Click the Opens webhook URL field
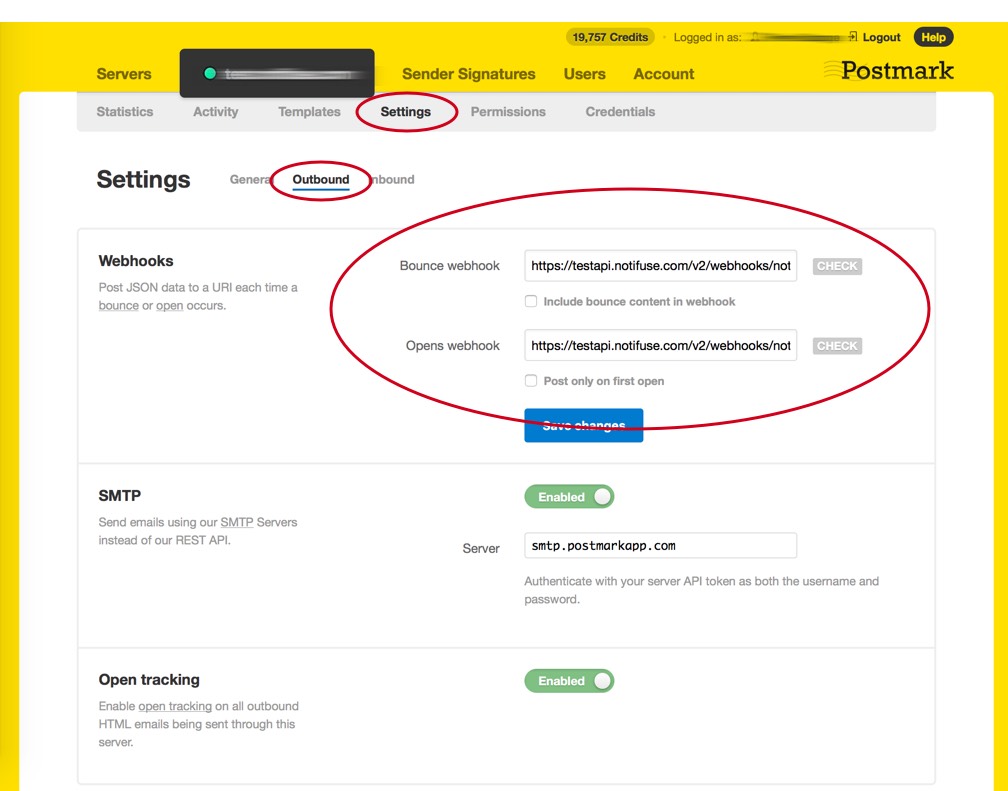This screenshot has width=1008, height=791. [661, 345]
